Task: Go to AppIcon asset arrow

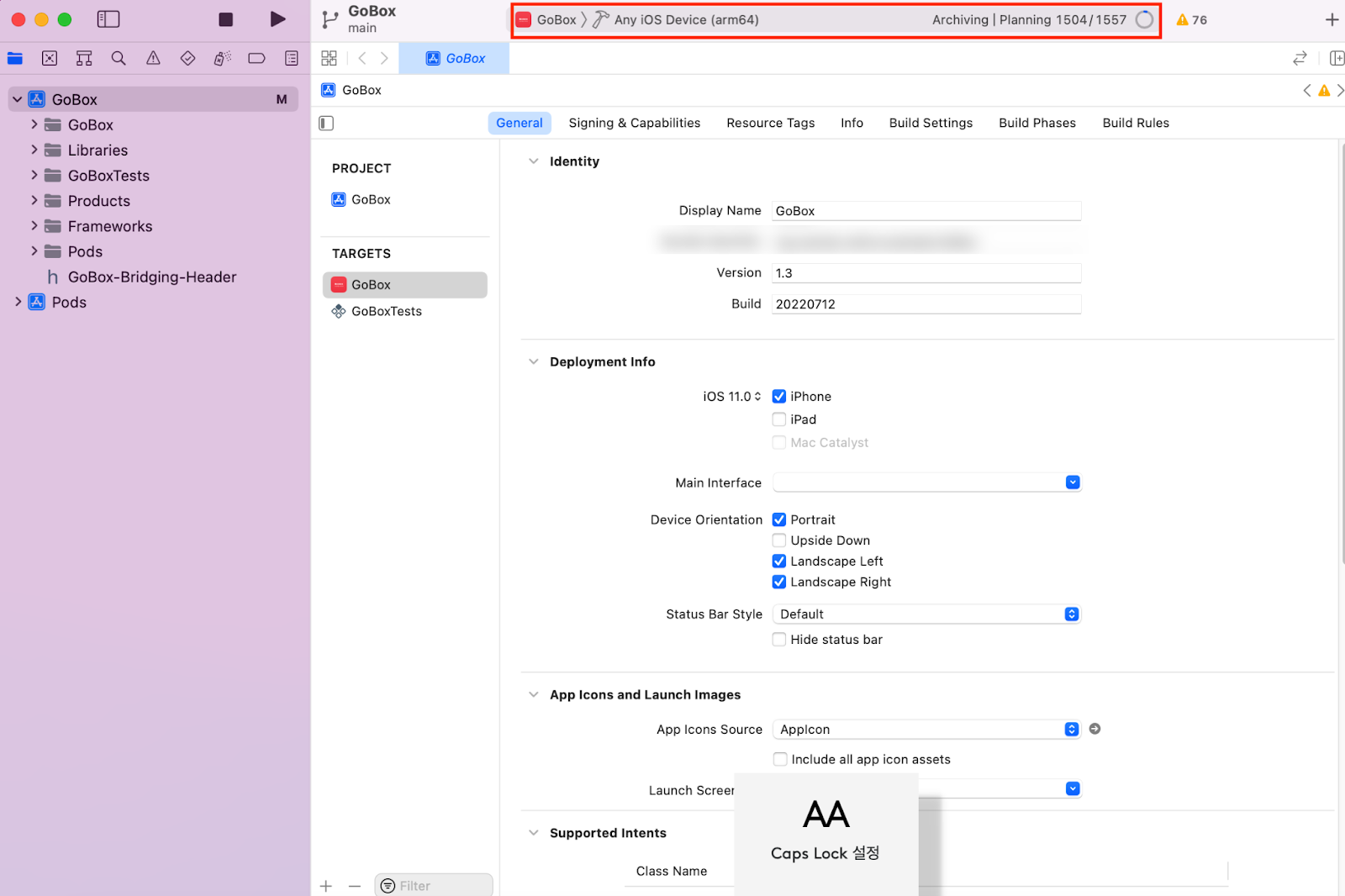Action: 1094,729
